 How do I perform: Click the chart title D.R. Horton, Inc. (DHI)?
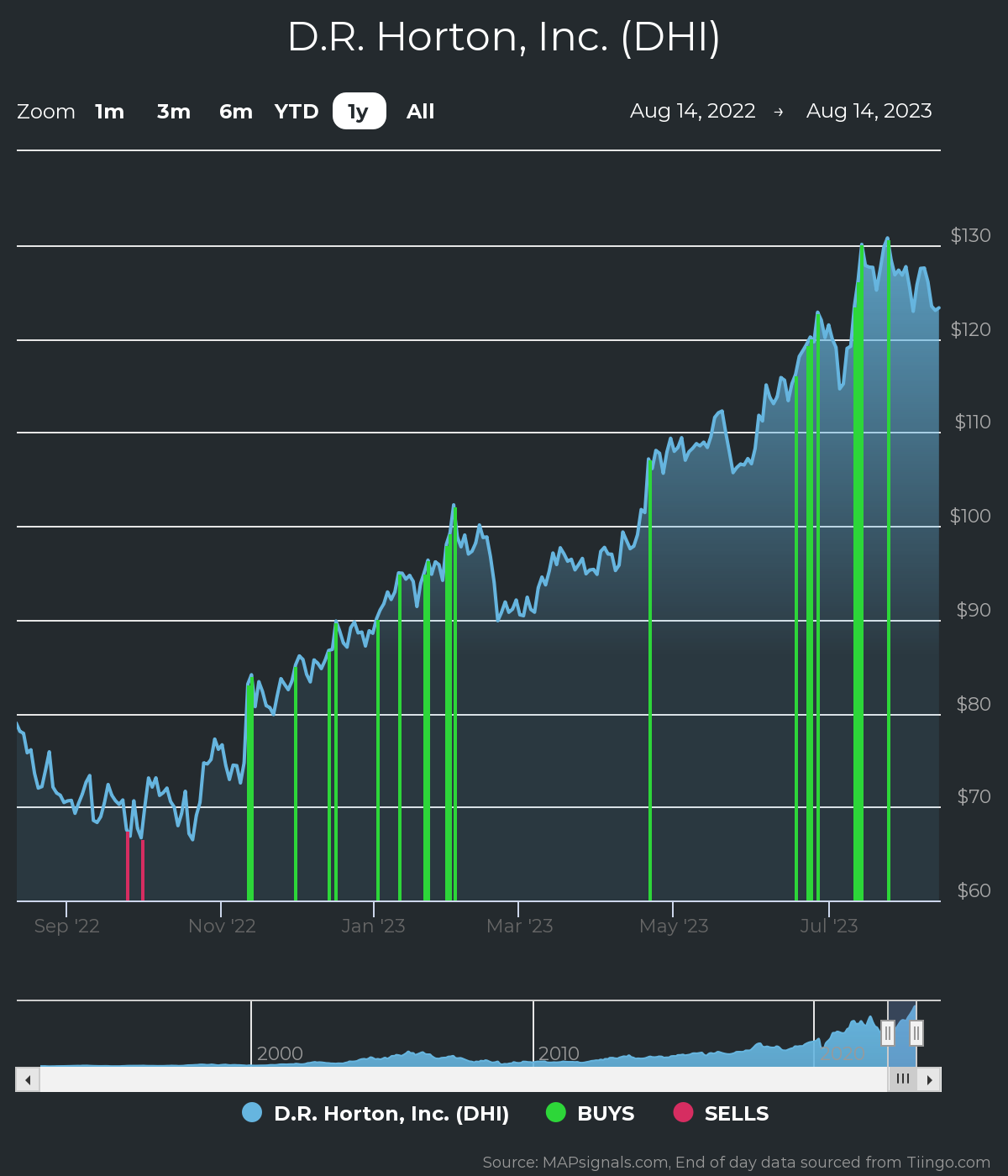(504, 37)
